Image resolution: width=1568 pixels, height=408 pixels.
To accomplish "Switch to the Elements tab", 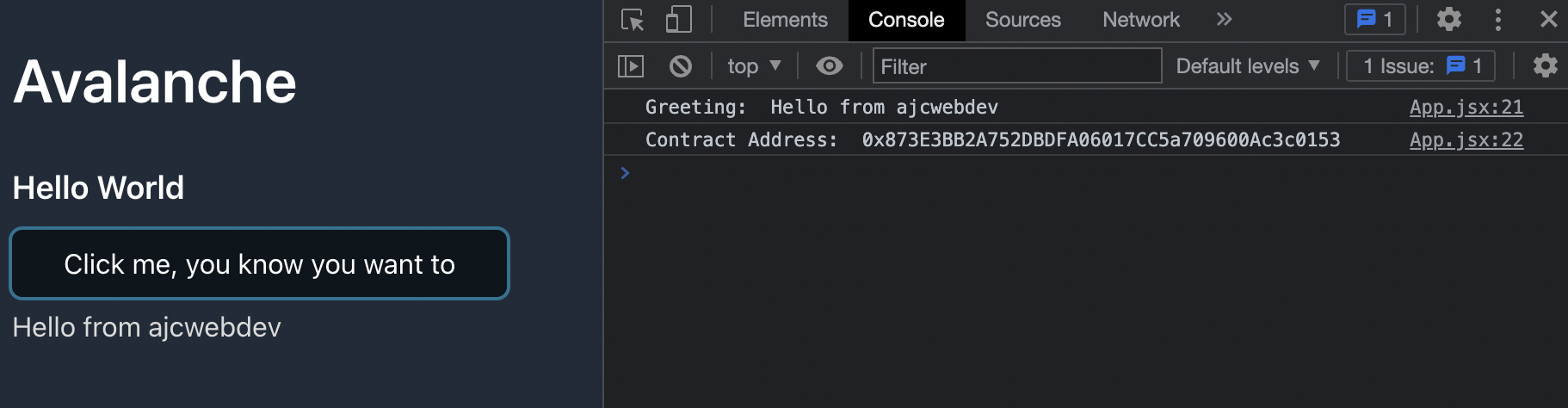I will (785, 20).
